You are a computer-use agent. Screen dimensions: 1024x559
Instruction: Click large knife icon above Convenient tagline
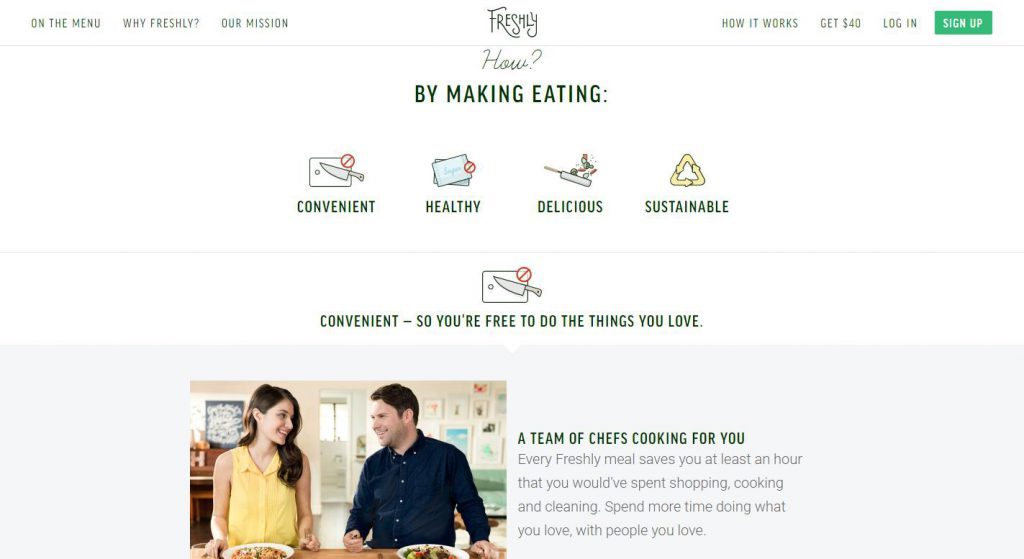512,285
